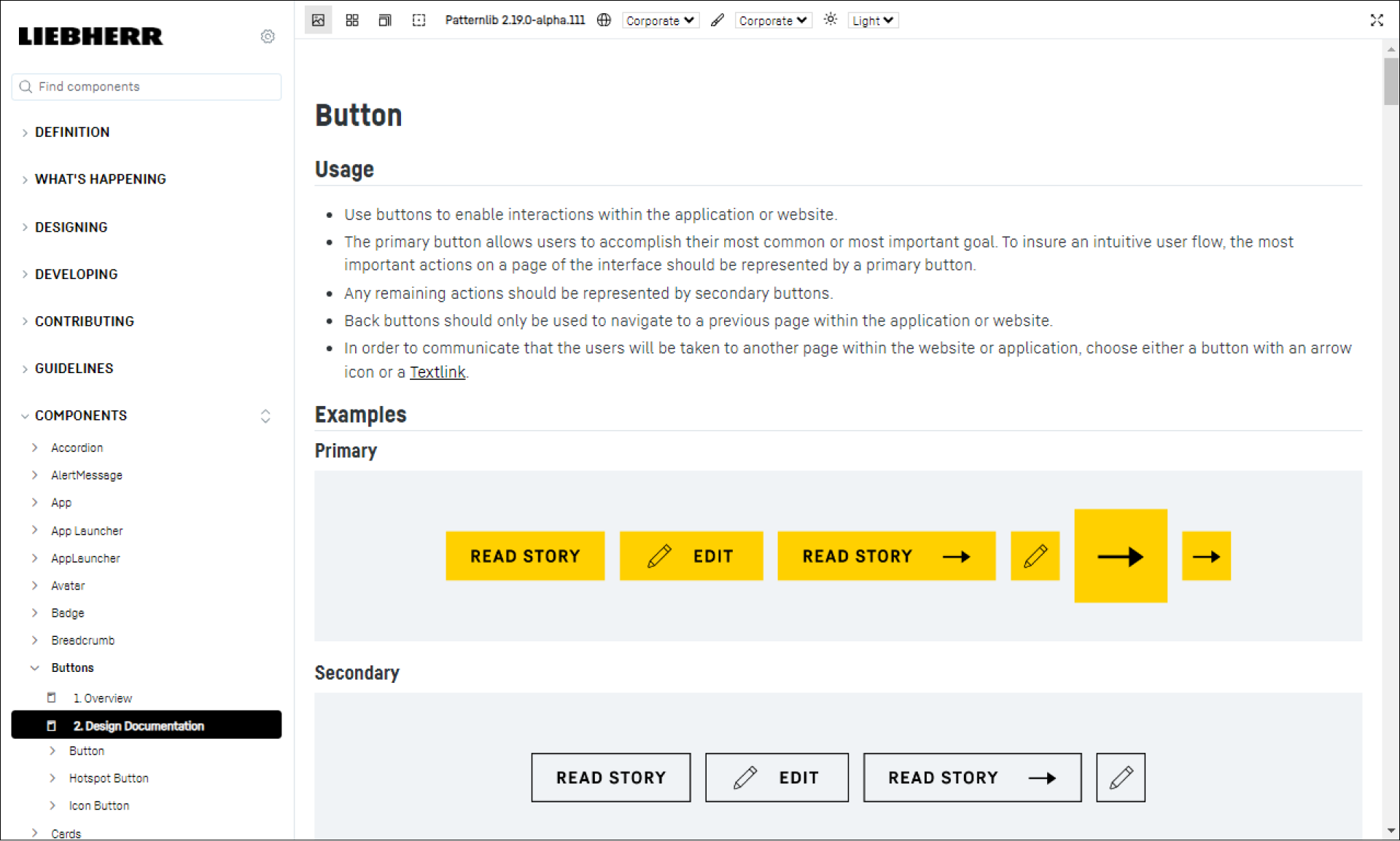Select the canvas view icon in the toolbar
1400x841 pixels.
[318, 20]
